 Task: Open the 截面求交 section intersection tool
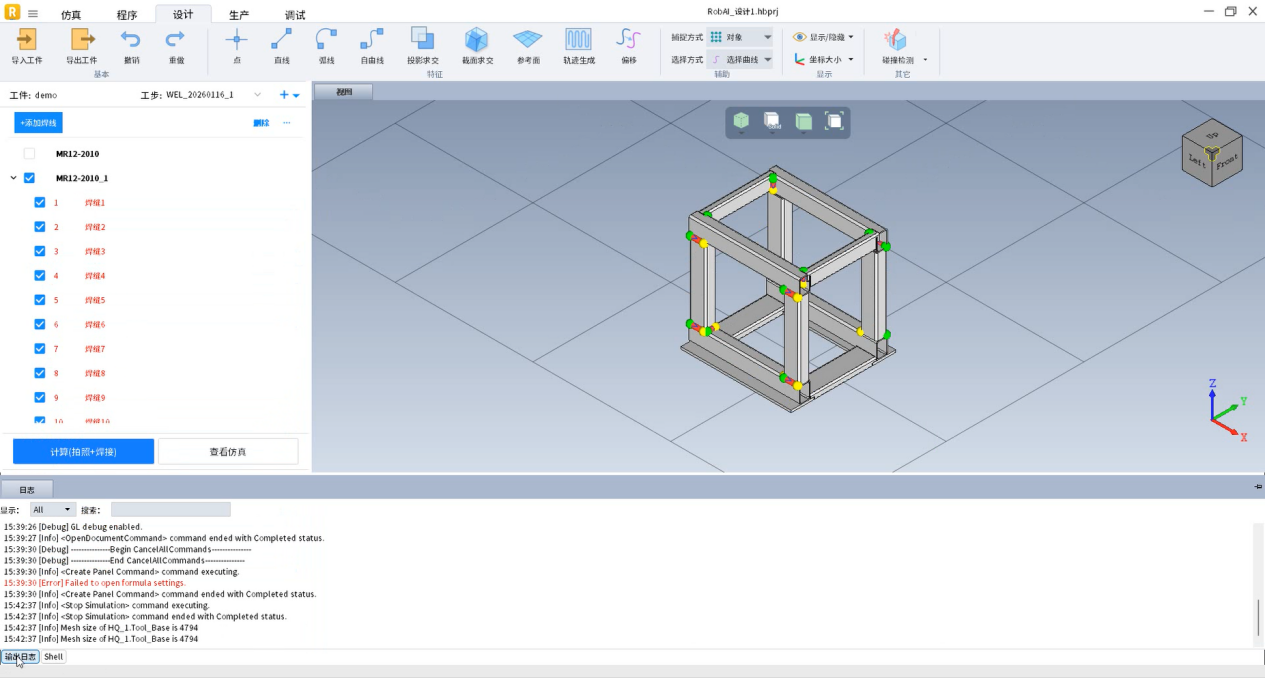476,40
